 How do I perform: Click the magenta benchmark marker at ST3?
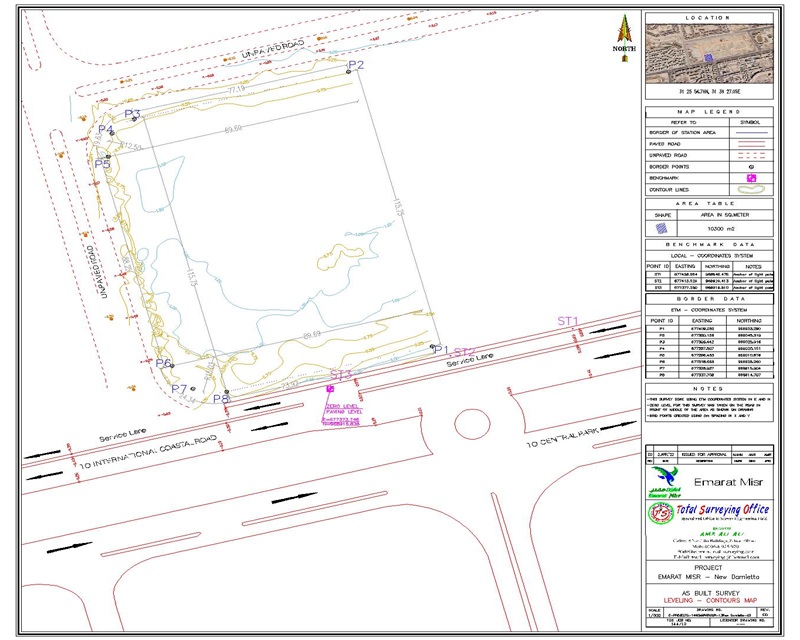330,389
